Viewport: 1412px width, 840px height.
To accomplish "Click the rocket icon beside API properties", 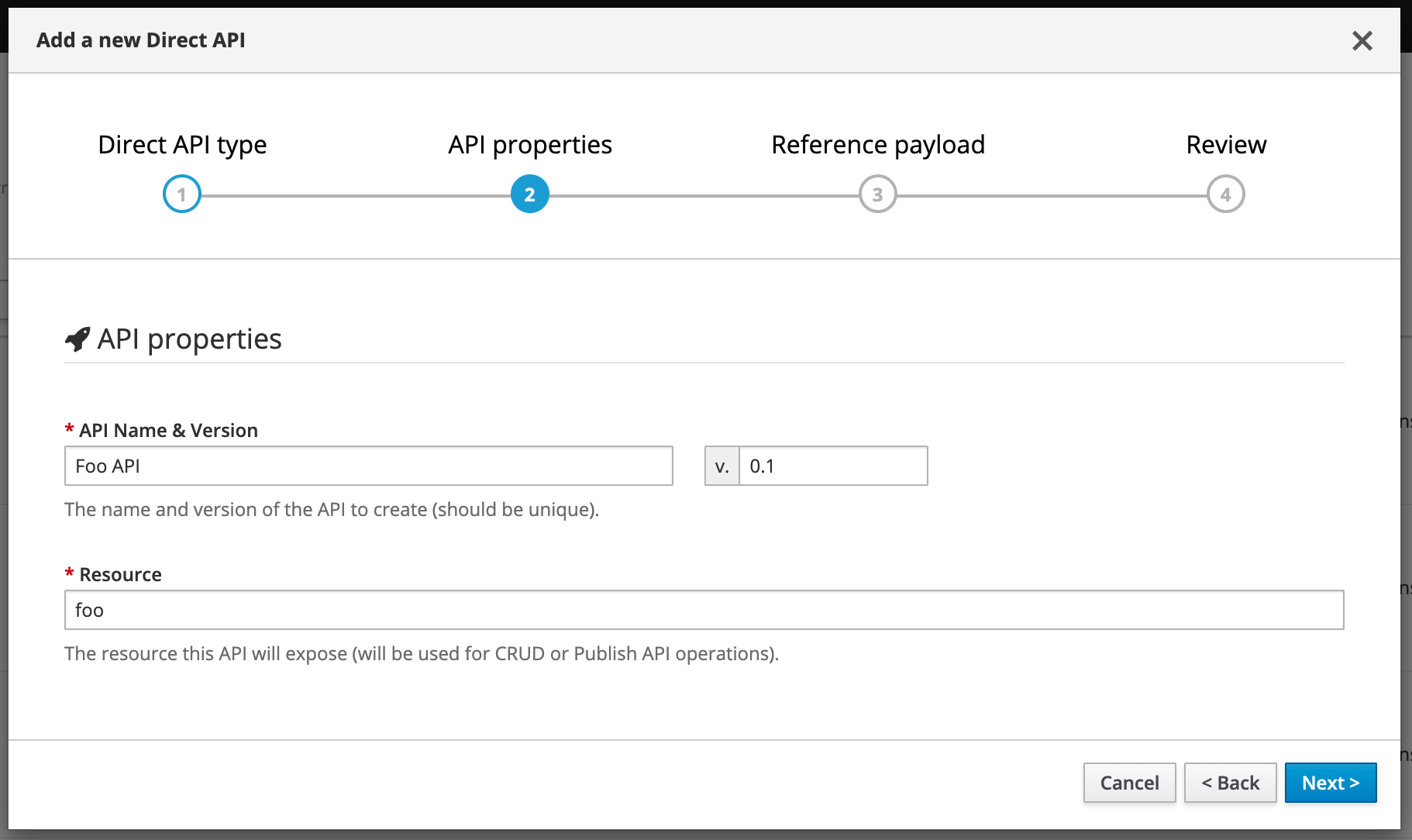I will click(x=77, y=339).
